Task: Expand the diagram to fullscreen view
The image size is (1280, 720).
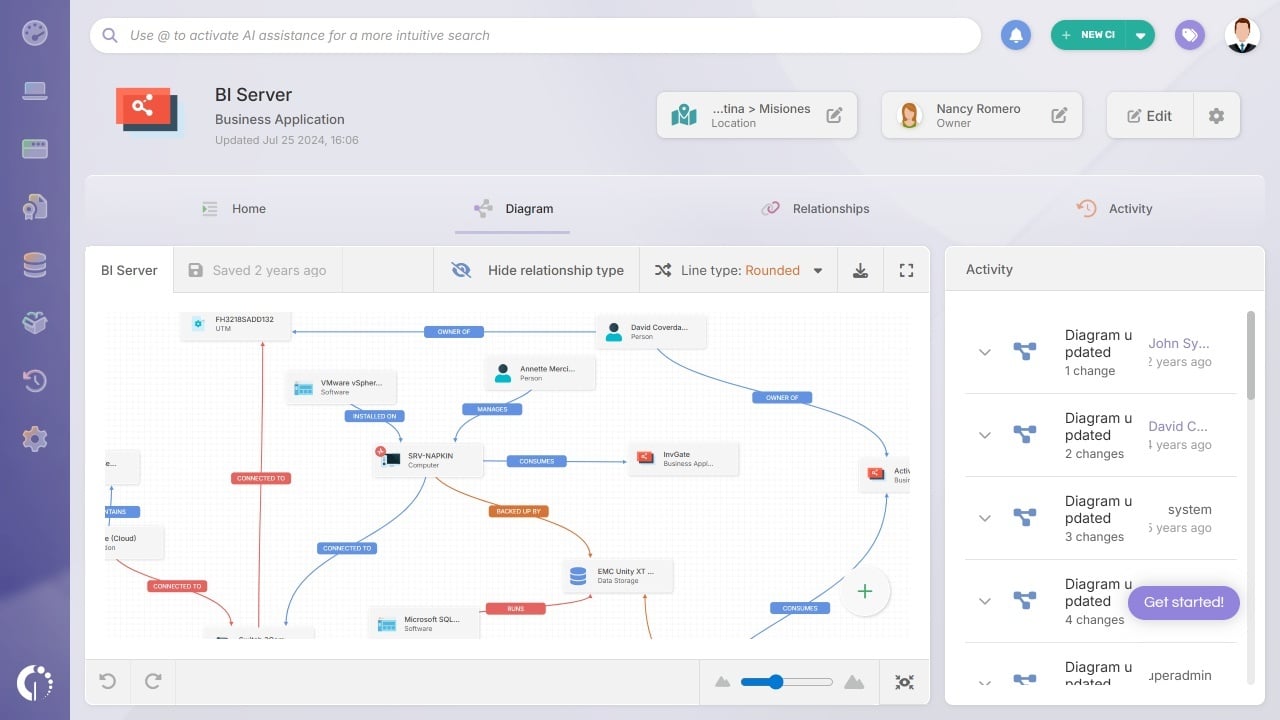Action: pyautogui.click(x=906, y=269)
